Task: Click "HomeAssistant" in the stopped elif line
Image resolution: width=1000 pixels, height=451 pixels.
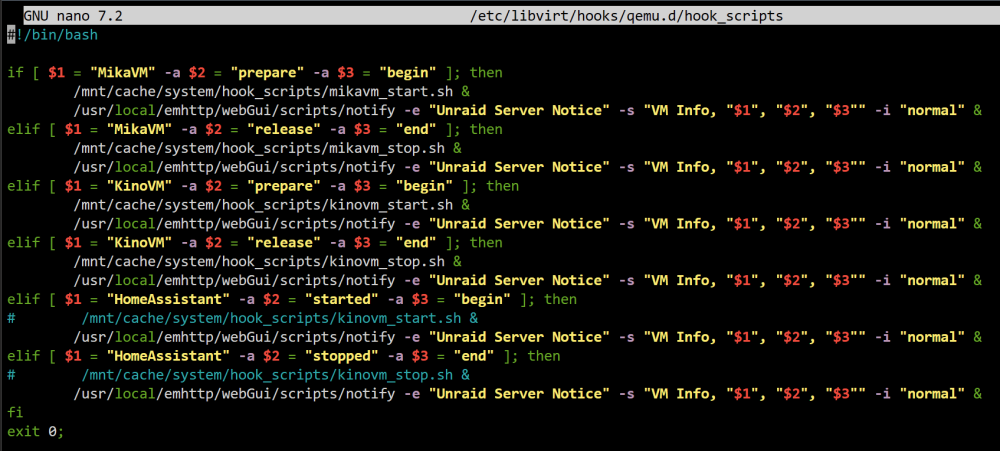Action: tap(169, 356)
